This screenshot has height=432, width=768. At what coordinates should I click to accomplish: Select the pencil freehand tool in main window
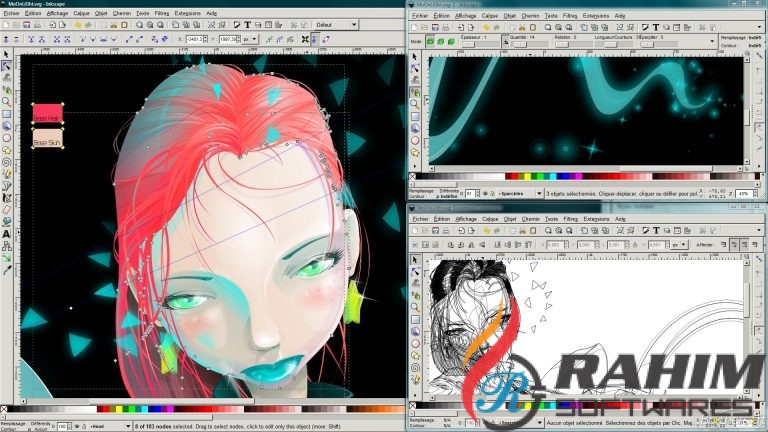click(6, 174)
